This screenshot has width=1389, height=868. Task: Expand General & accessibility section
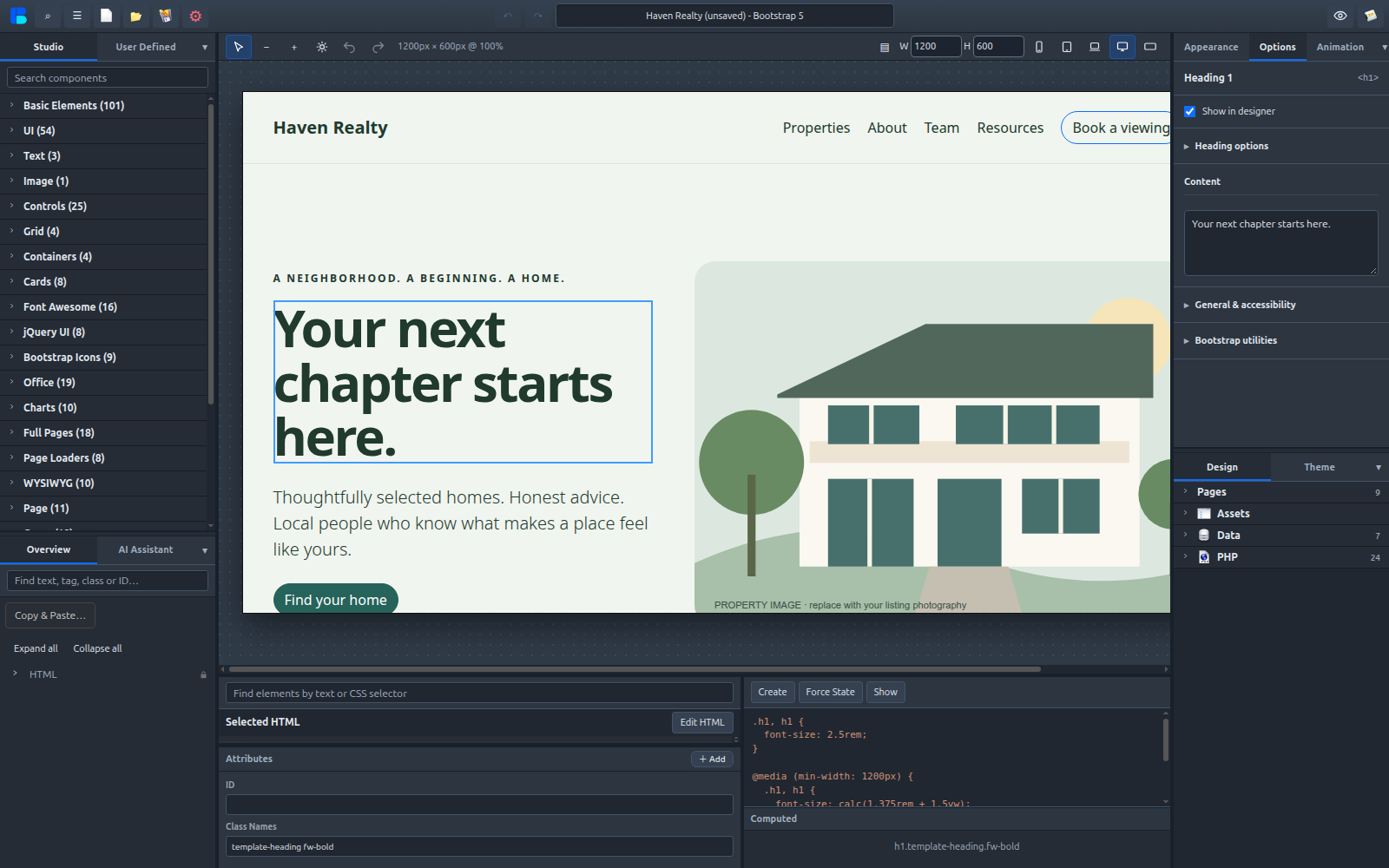(1280, 305)
